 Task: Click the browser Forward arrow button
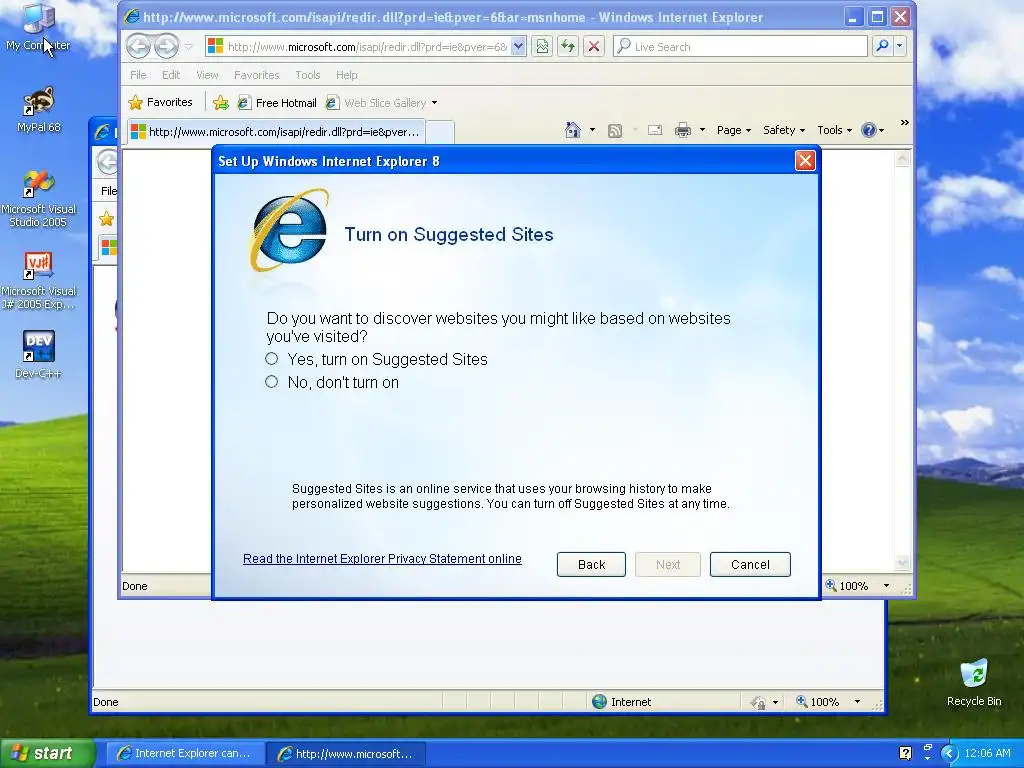coord(167,46)
